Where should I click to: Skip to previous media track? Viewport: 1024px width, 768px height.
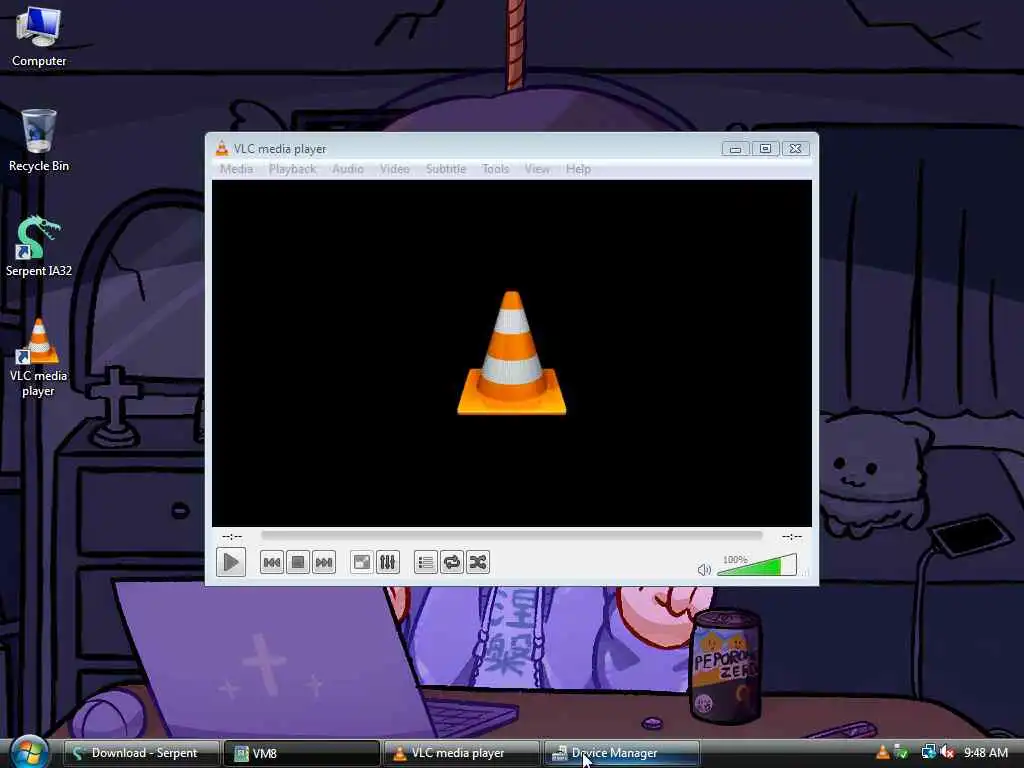[x=272, y=562]
